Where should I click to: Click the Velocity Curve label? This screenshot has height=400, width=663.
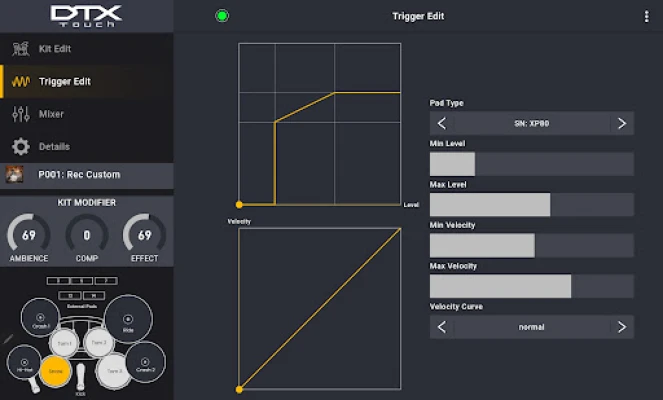[456, 307]
